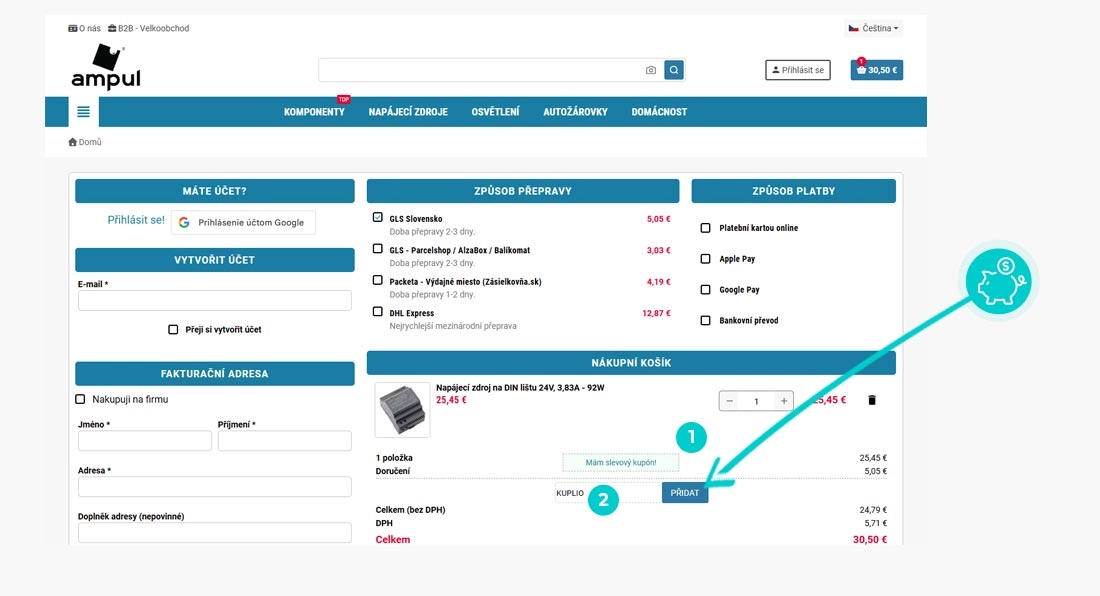Click Mám slevový kupón! button
The height and width of the screenshot is (596, 1100).
[x=621, y=463]
